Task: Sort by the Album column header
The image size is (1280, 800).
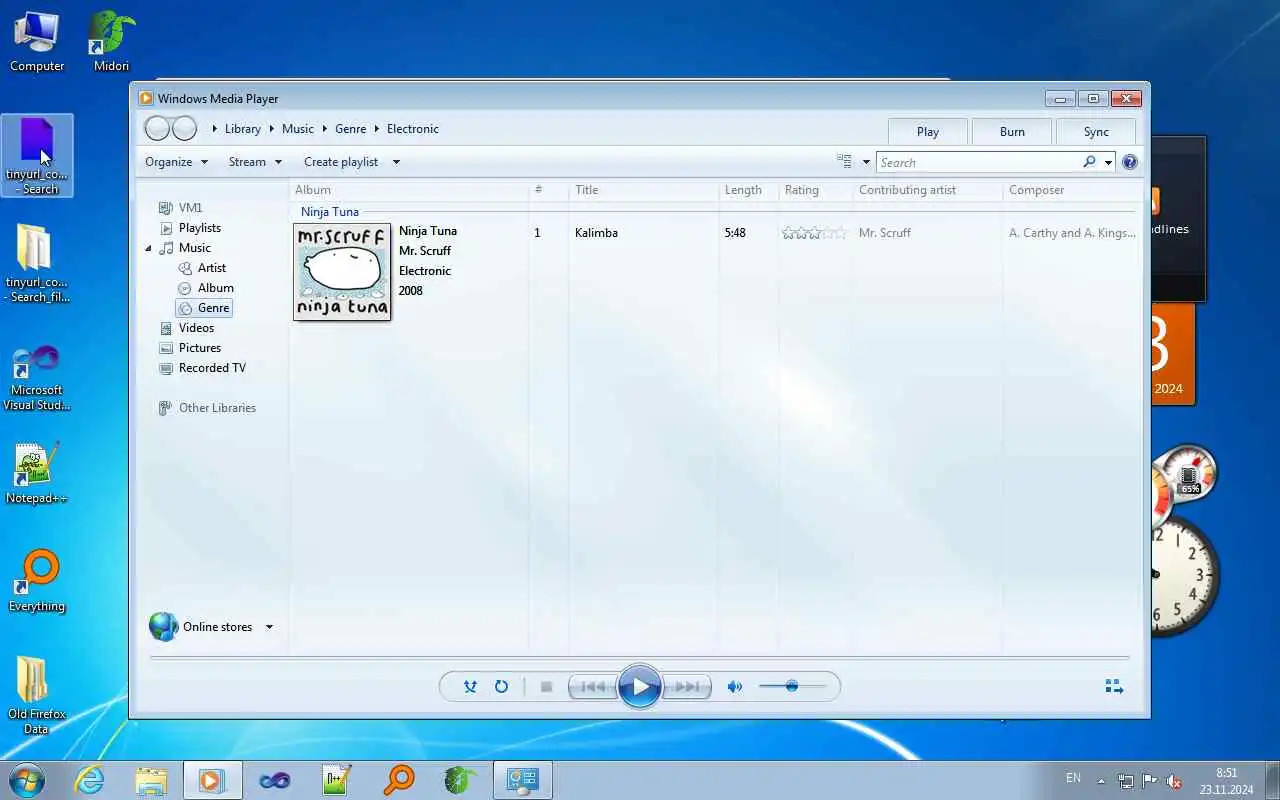Action: point(409,190)
